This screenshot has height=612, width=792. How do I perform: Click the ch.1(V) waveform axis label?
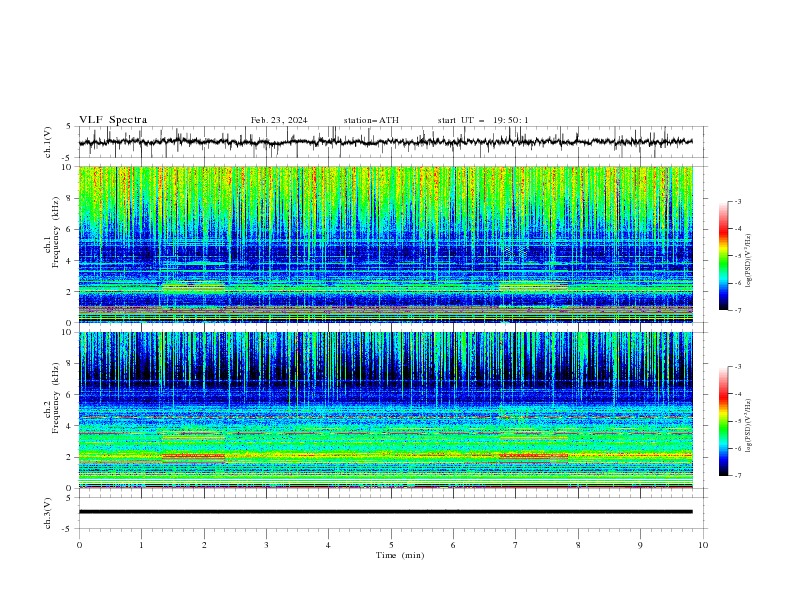pos(48,142)
